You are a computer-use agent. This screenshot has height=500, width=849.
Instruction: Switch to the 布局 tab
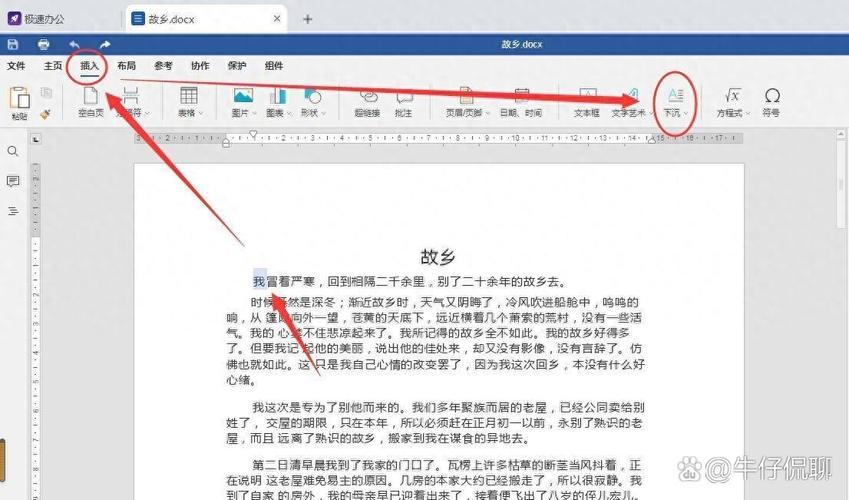126,66
